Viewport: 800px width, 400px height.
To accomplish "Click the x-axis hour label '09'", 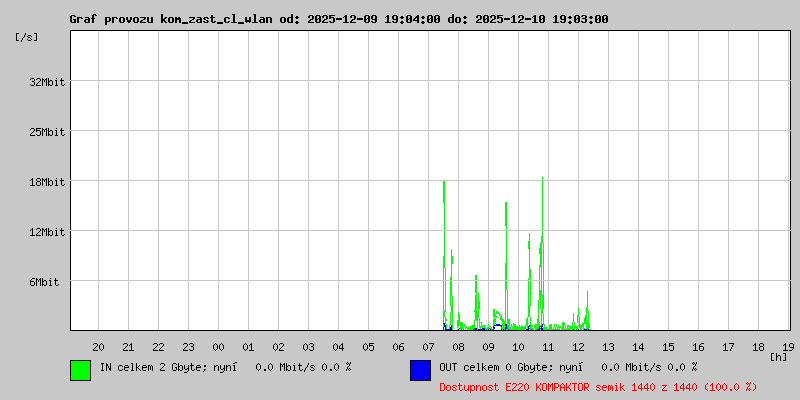I will coord(489,347).
